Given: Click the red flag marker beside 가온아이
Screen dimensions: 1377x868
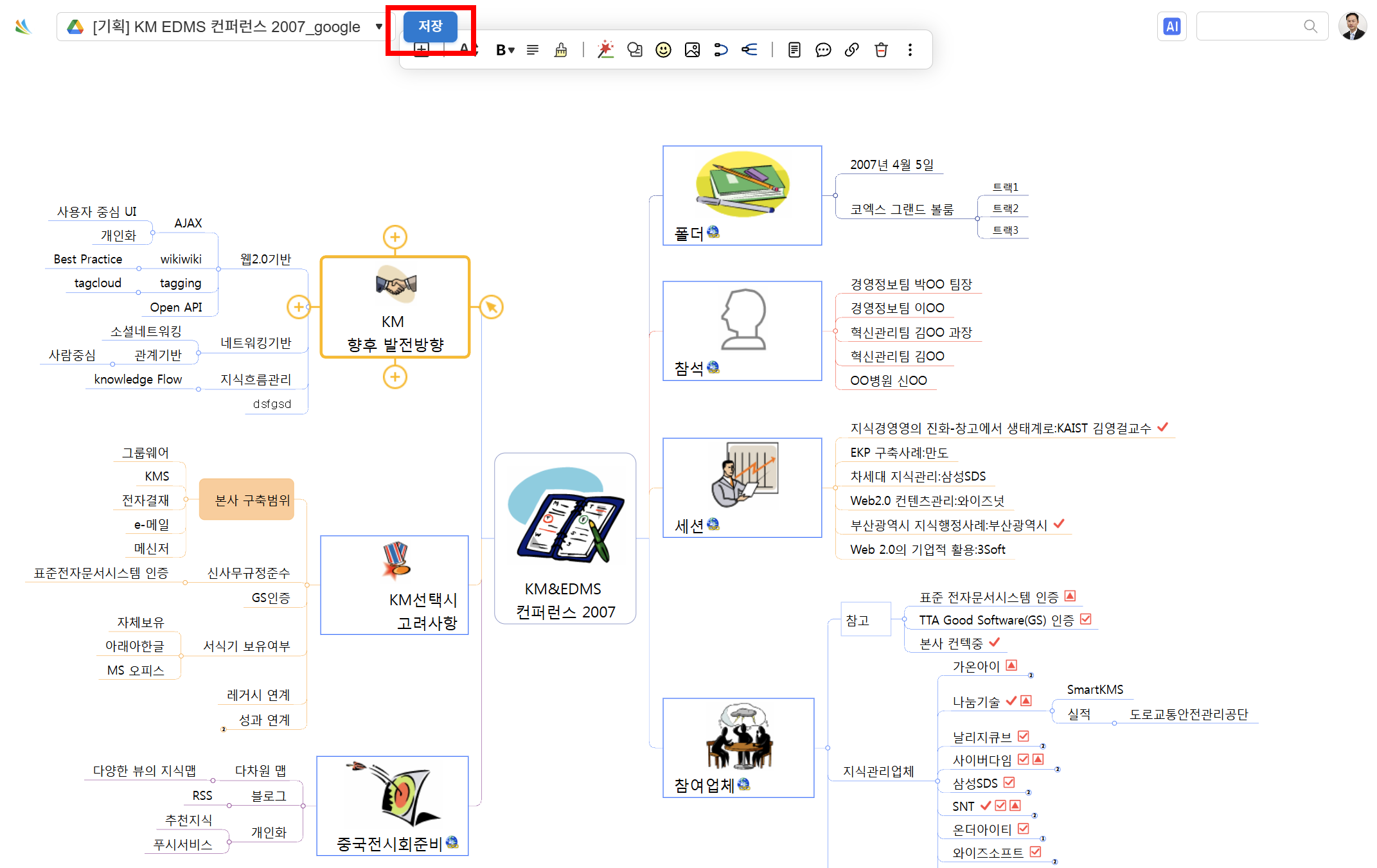Looking at the screenshot, I should click(x=1011, y=666).
